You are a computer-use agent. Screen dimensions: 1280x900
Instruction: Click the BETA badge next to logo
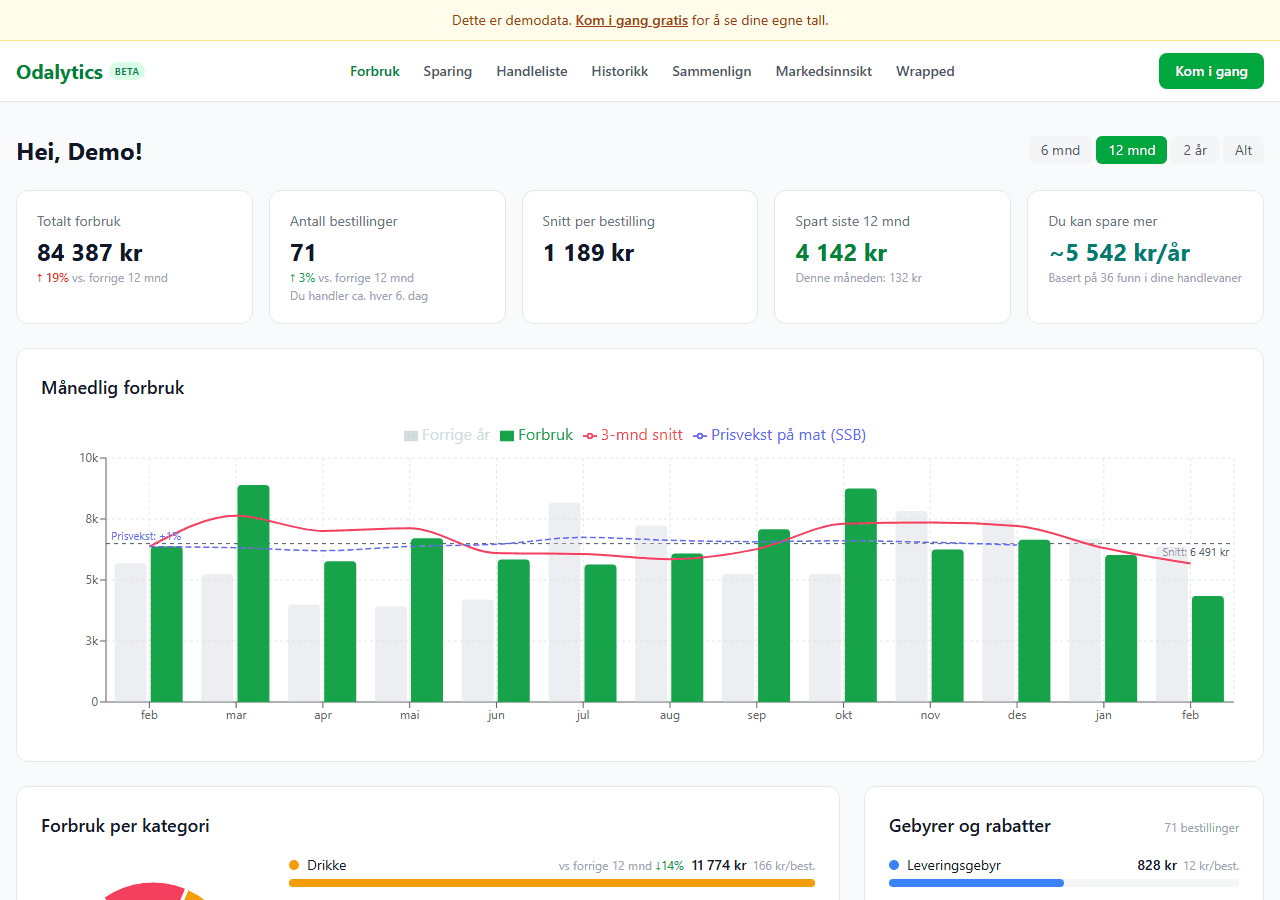(127, 72)
